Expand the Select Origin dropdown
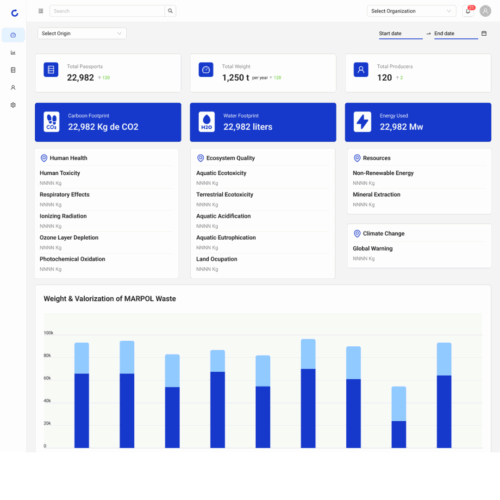This screenshot has height=500, width=500. coord(82,33)
